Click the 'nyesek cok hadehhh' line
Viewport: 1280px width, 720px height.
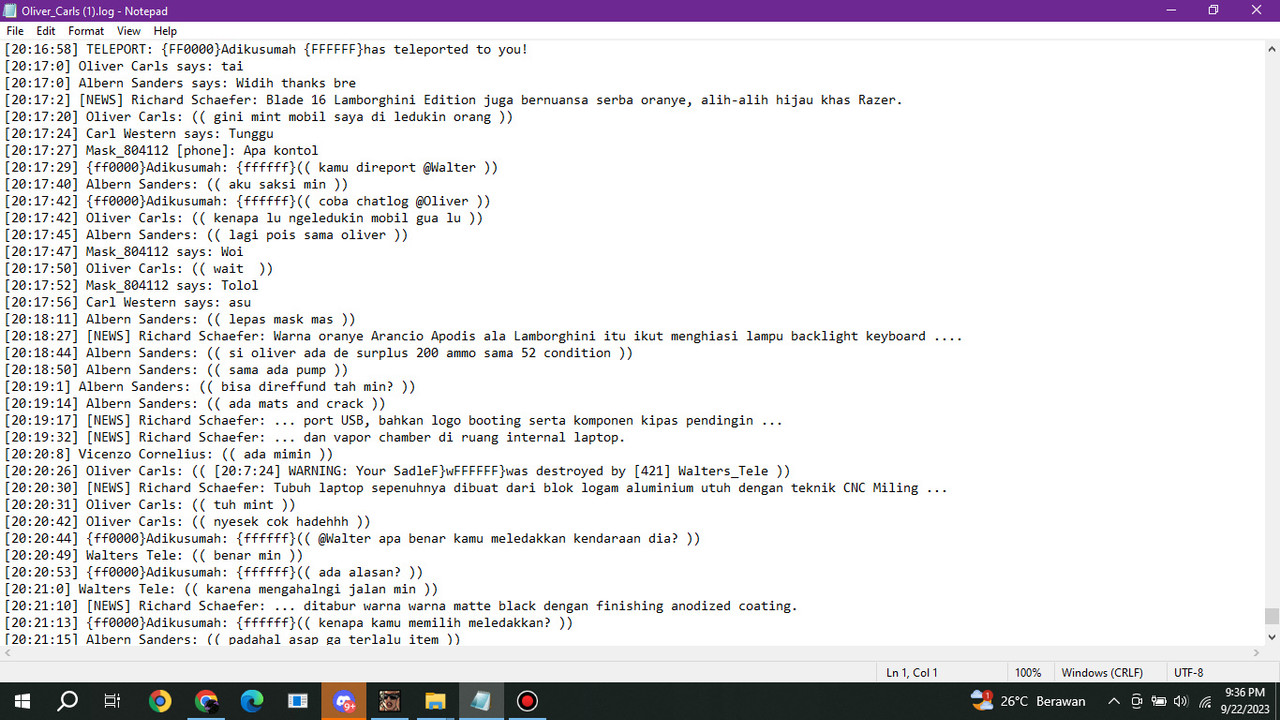187,521
